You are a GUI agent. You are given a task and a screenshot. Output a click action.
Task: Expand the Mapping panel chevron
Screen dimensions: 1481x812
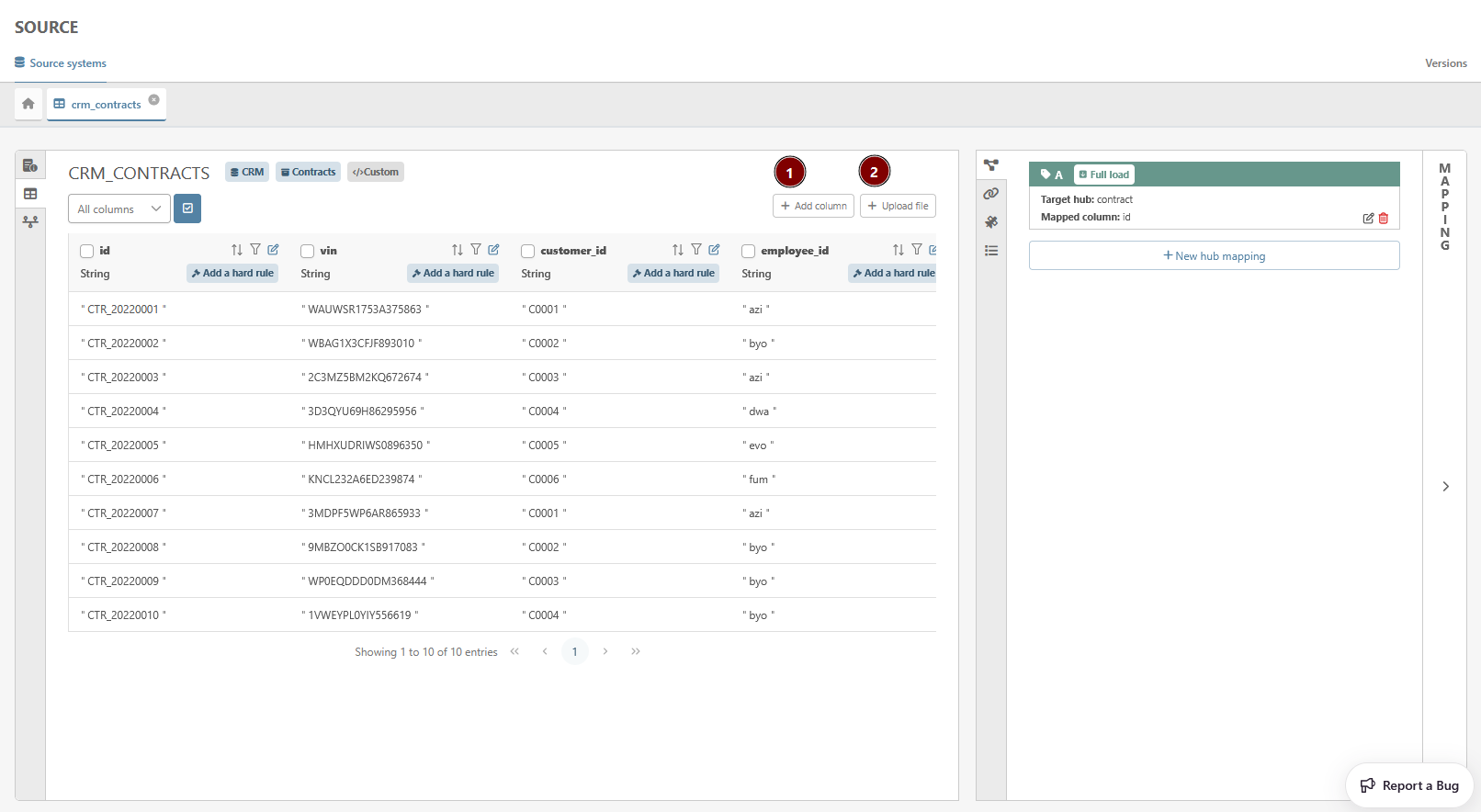pyautogui.click(x=1445, y=487)
